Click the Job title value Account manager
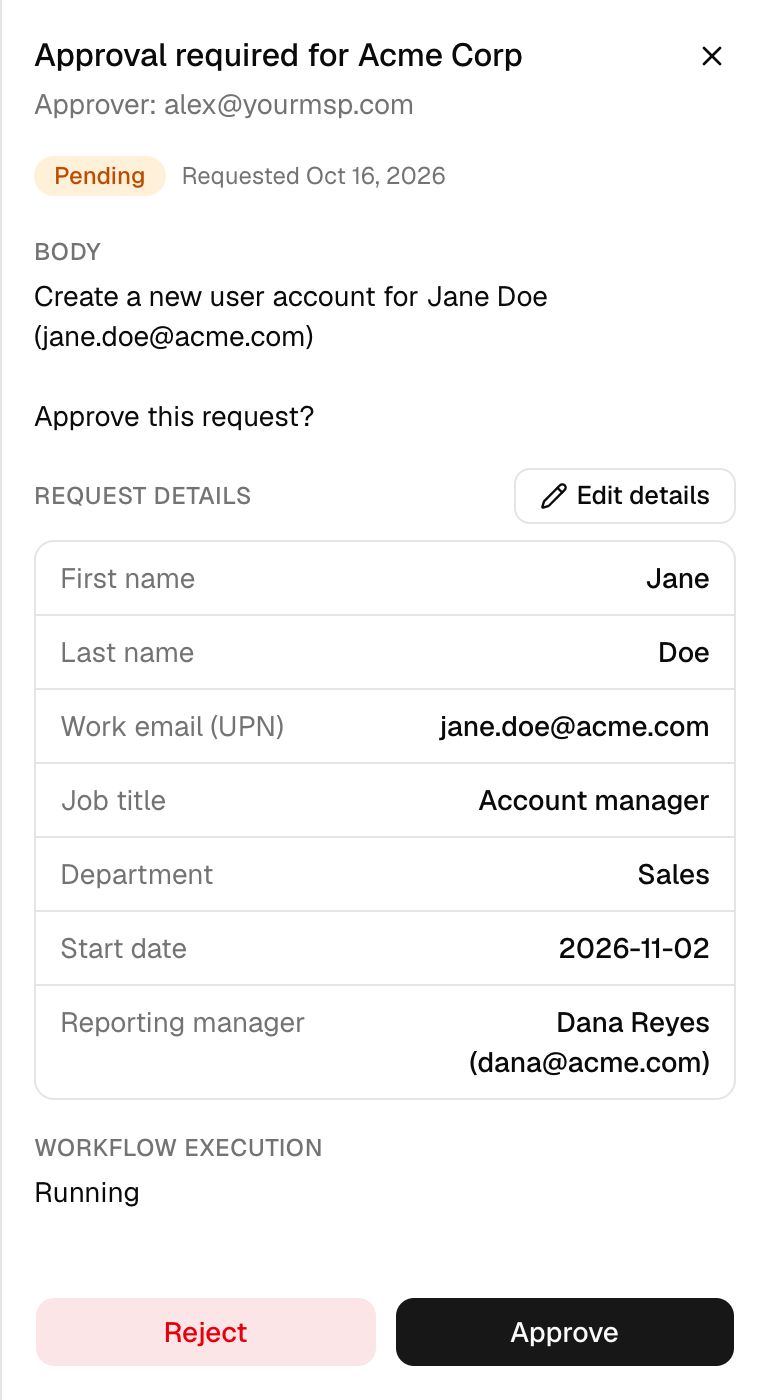 coord(594,801)
